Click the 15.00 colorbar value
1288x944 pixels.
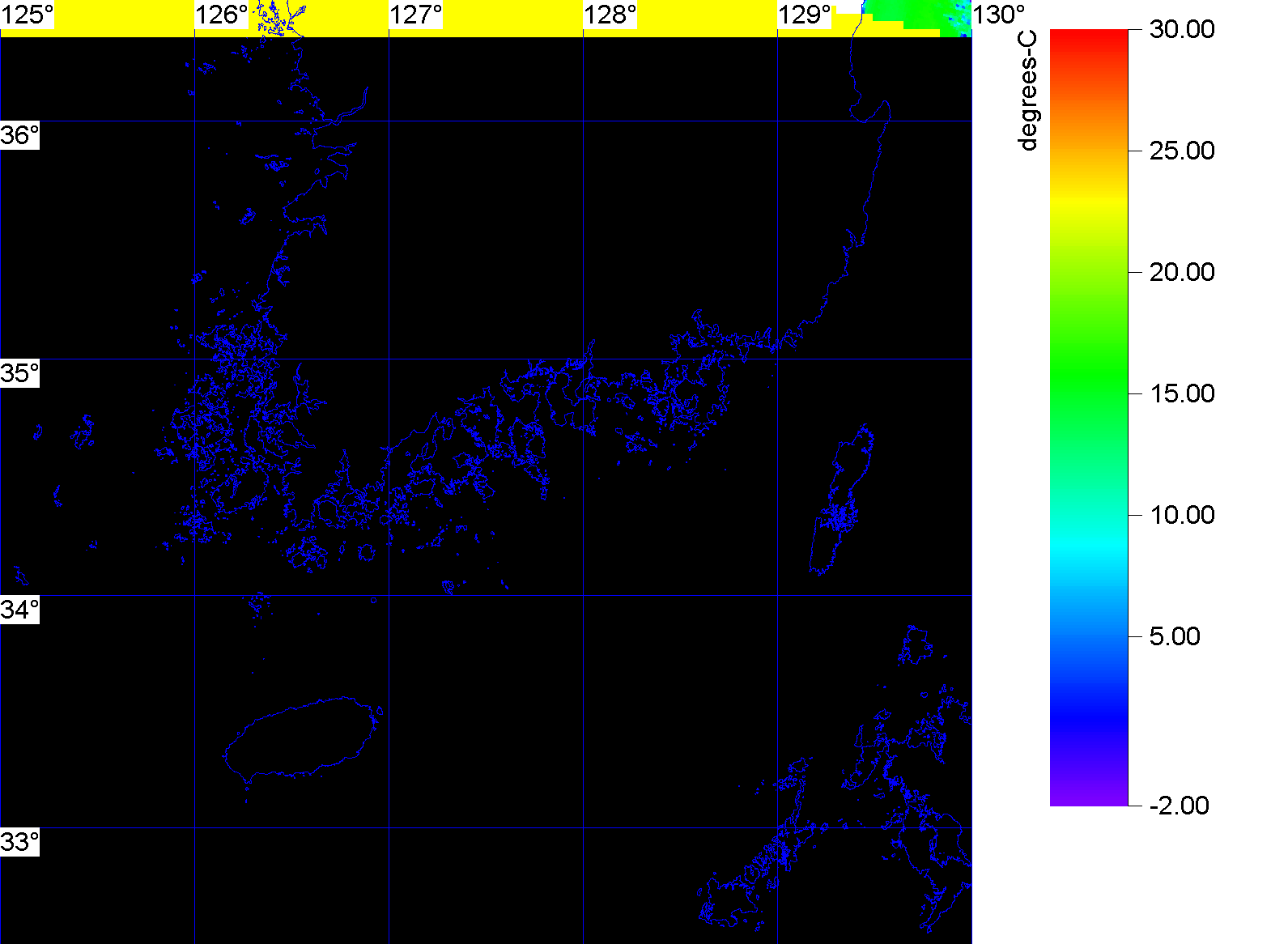pyautogui.click(x=1182, y=393)
